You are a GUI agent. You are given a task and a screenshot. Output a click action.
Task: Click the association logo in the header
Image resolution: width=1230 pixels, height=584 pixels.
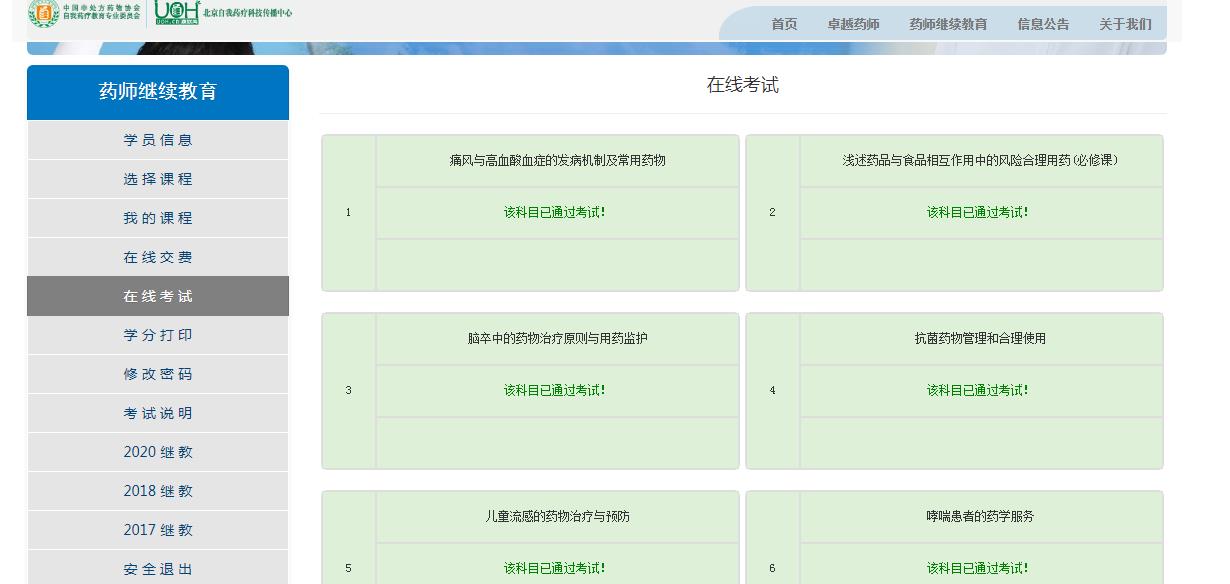(44, 13)
